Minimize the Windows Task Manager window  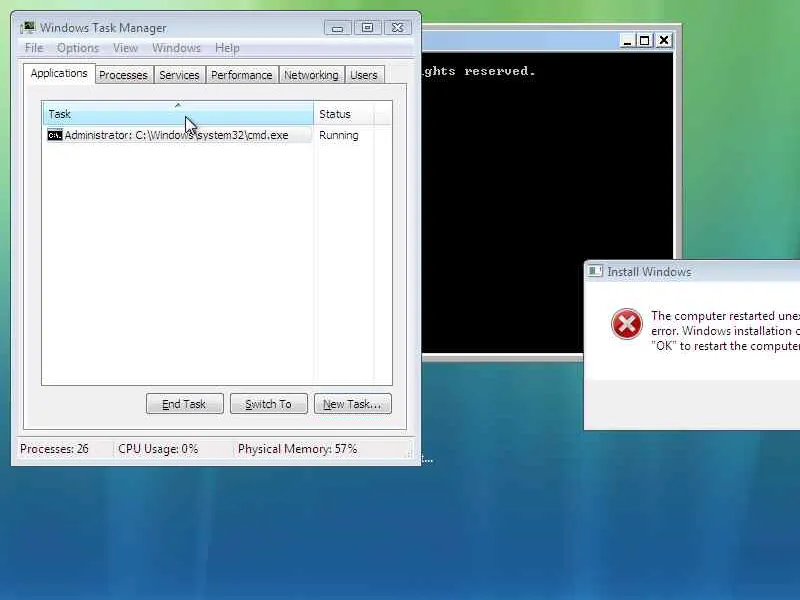point(338,28)
